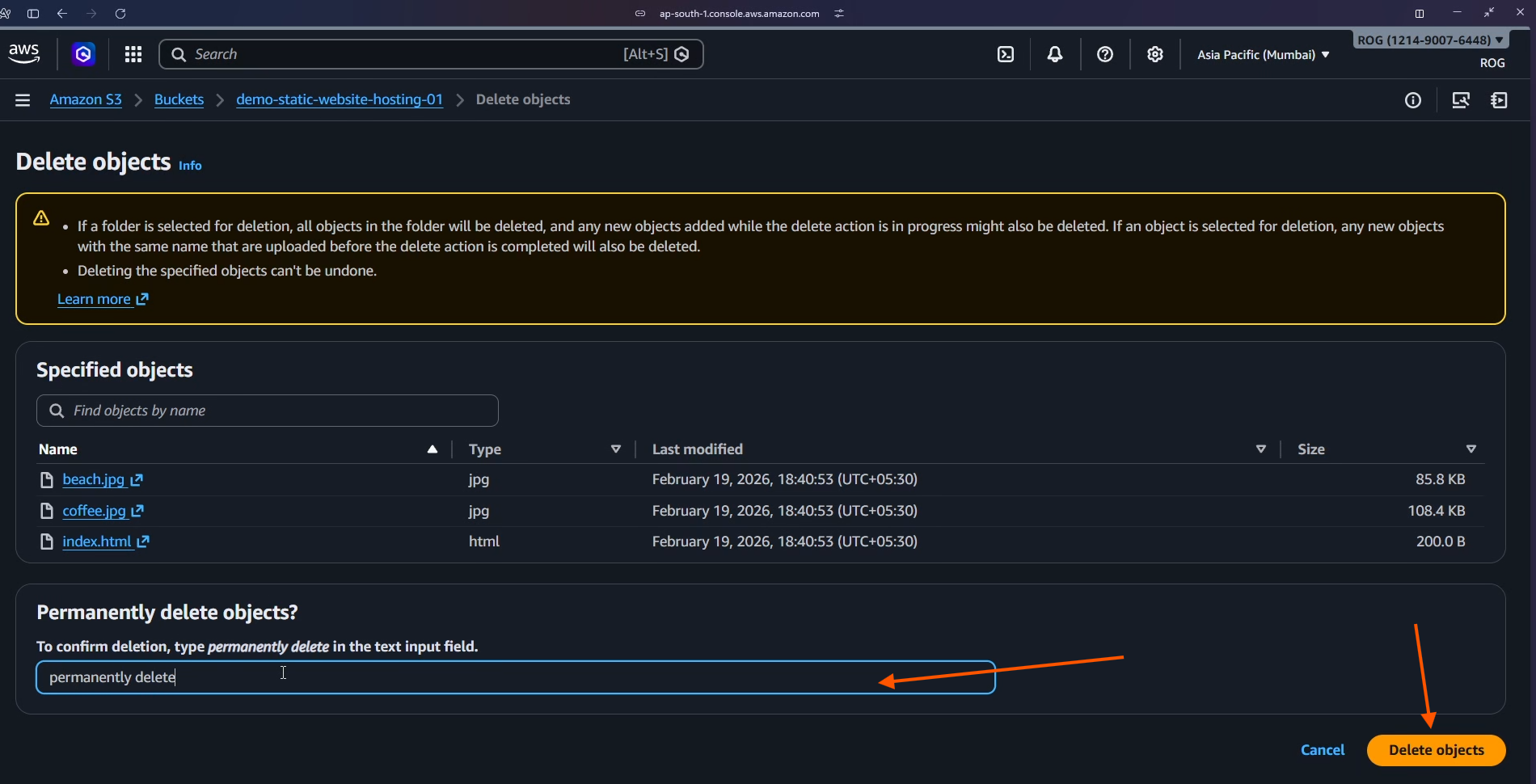Open the AWS CloudShell icon
The width and height of the screenshot is (1536, 784).
pyautogui.click(x=1006, y=54)
